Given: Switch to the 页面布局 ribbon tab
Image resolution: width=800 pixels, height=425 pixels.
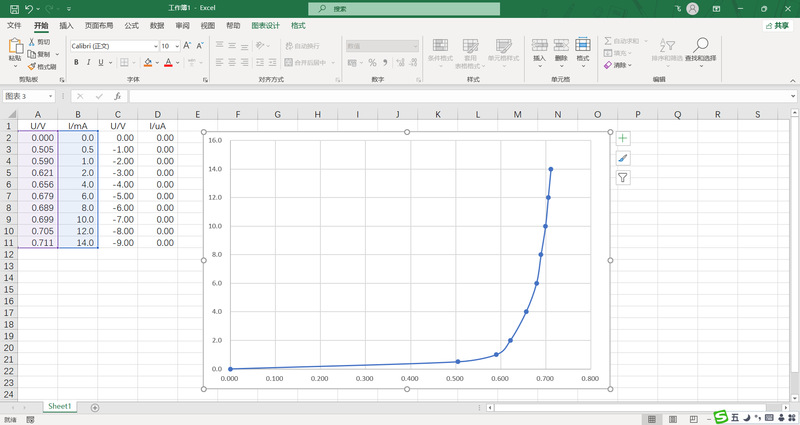Looking at the screenshot, I should [x=99, y=26].
